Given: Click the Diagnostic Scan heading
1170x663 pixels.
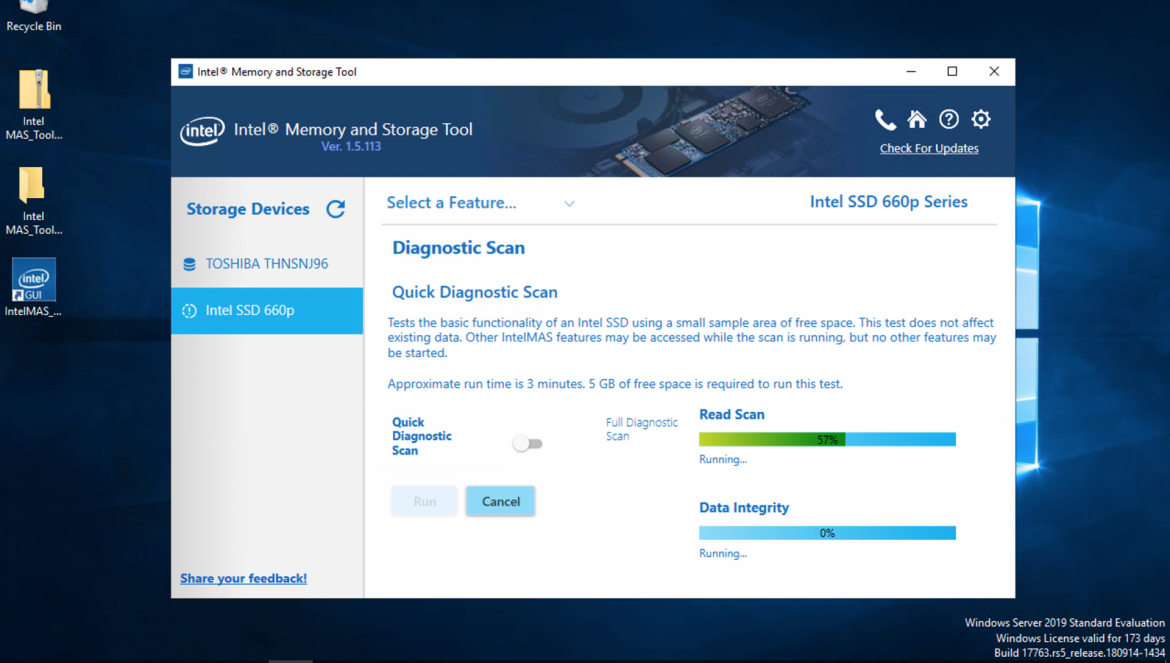Looking at the screenshot, I should [459, 248].
